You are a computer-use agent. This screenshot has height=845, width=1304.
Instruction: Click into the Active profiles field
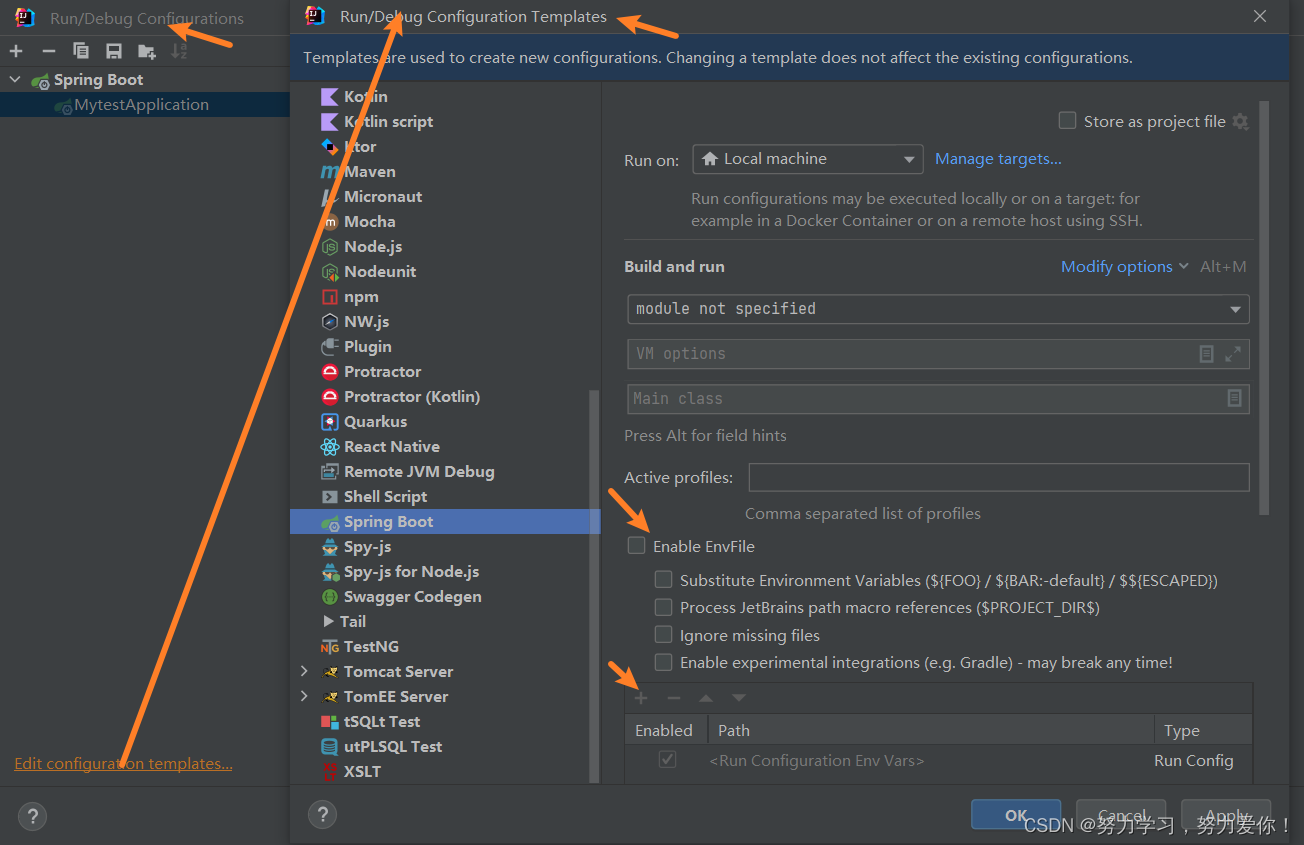(999, 477)
